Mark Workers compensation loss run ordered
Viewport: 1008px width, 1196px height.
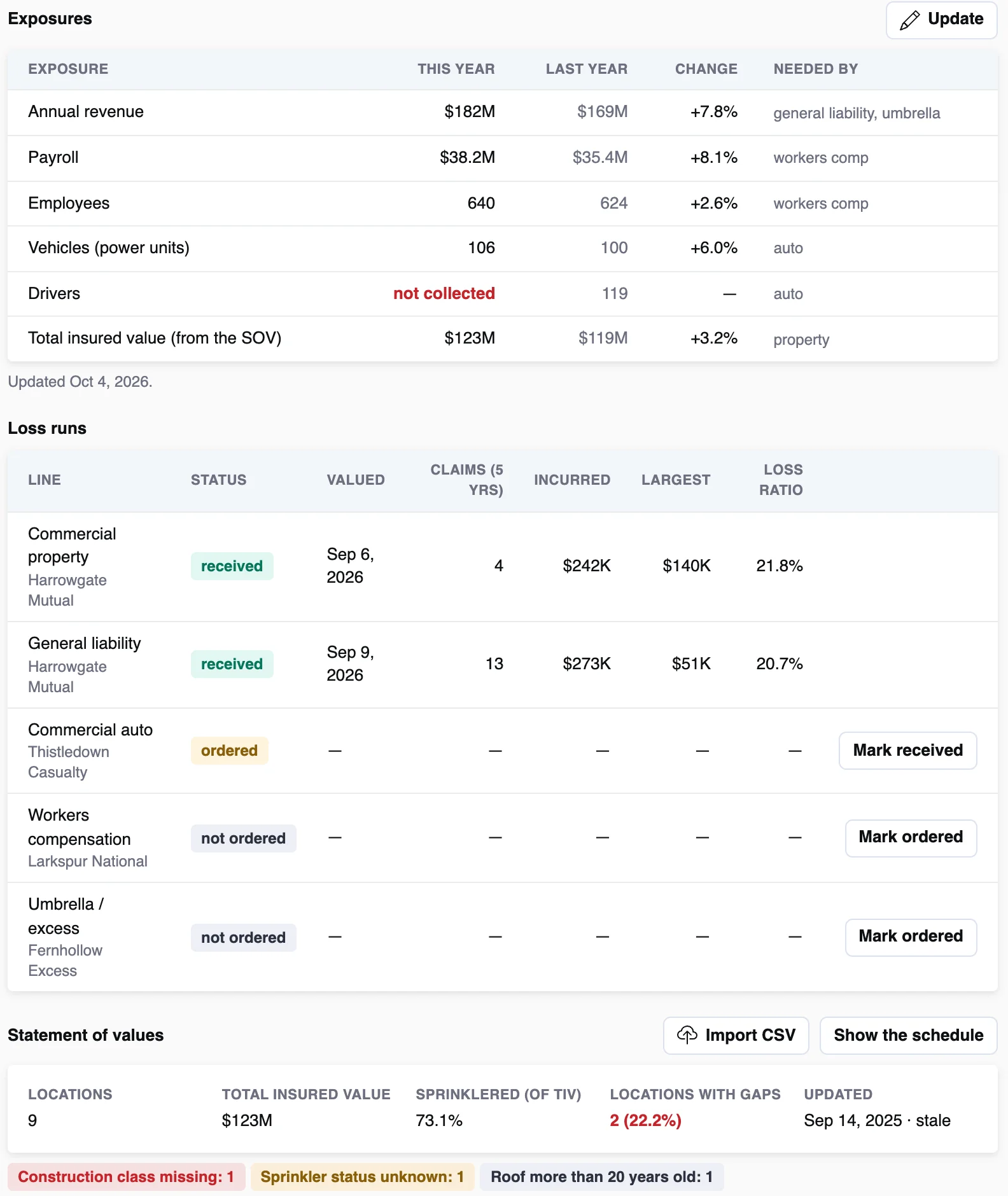click(x=911, y=838)
